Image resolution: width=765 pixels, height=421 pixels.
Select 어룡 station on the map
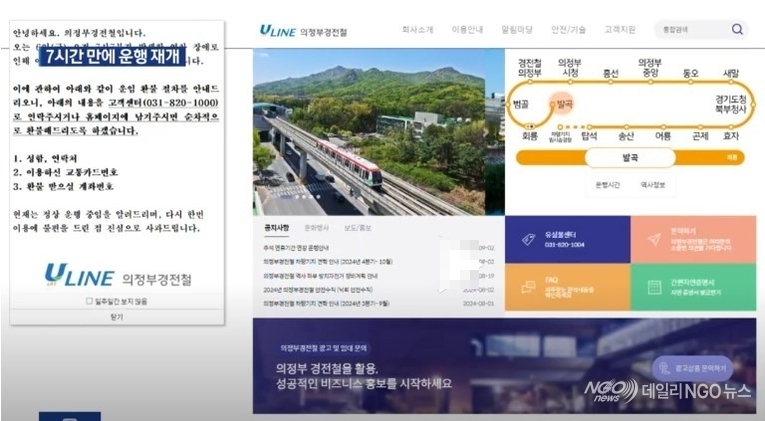pyautogui.click(x=663, y=135)
